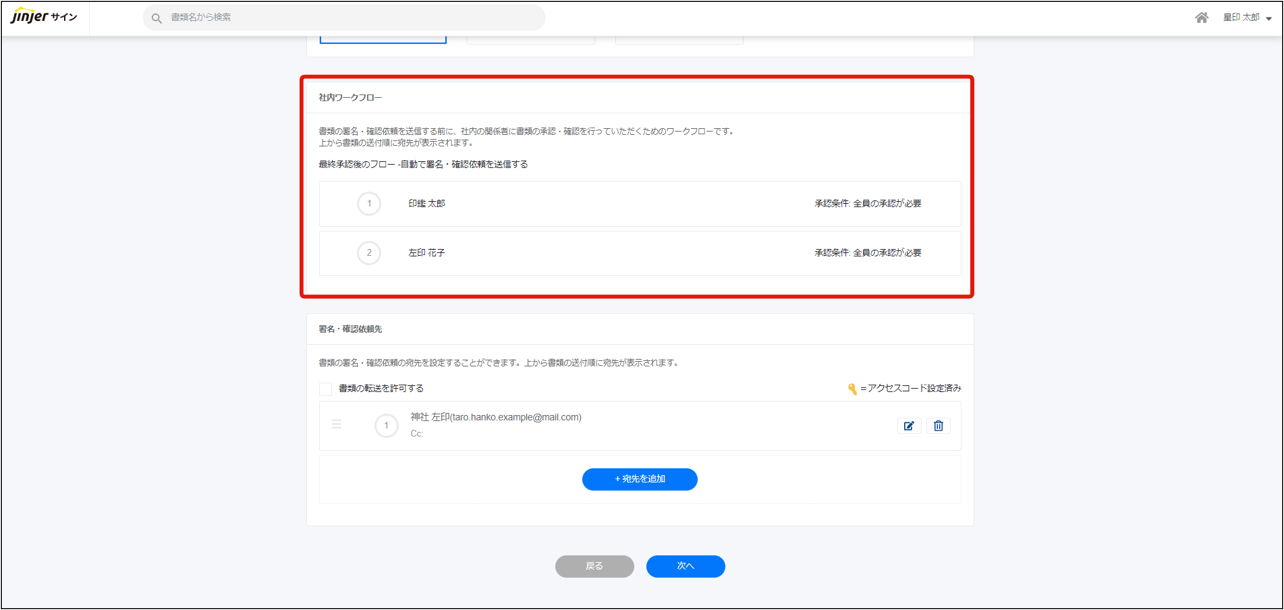The height and width of the screenshot is (610, 1284).
Task: Click the jinjer サイン logo
Action: [x=44, y=18]
